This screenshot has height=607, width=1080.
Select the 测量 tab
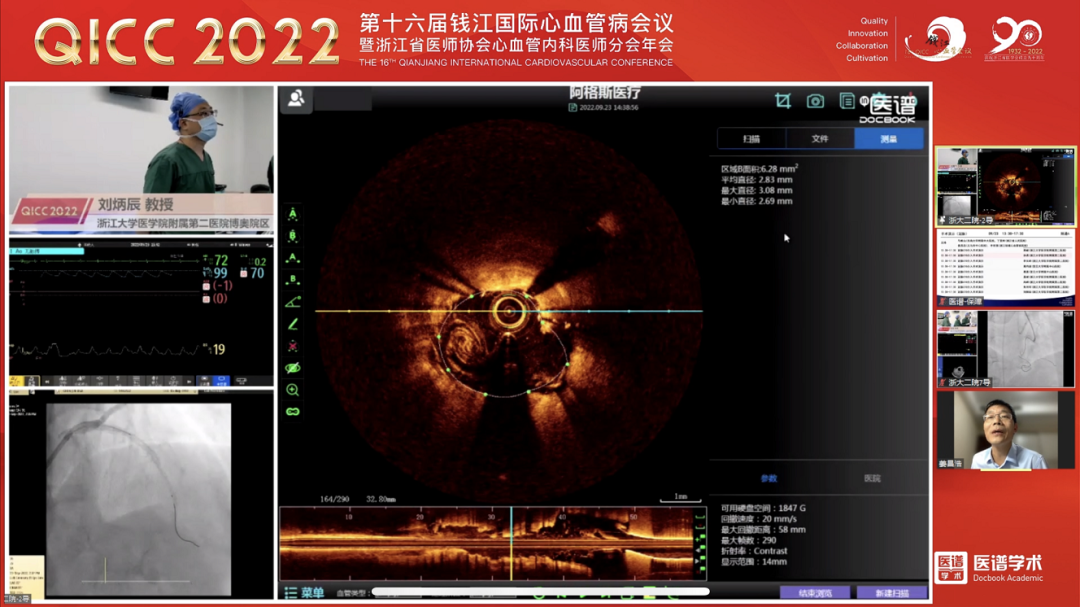point(888,139)
